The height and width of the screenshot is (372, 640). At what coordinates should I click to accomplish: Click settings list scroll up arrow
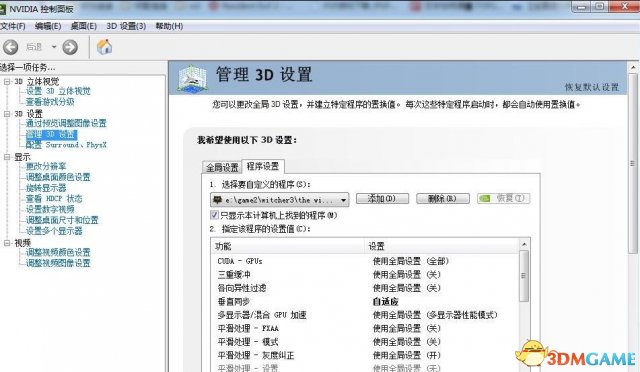click(x=524, y=244)
